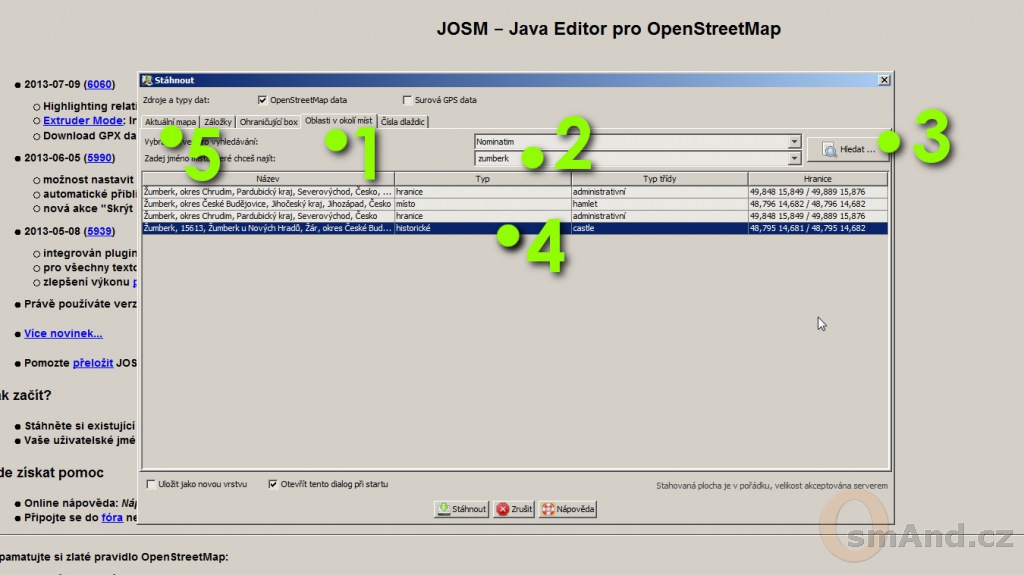Open the 5939 version link

point(99,231)
